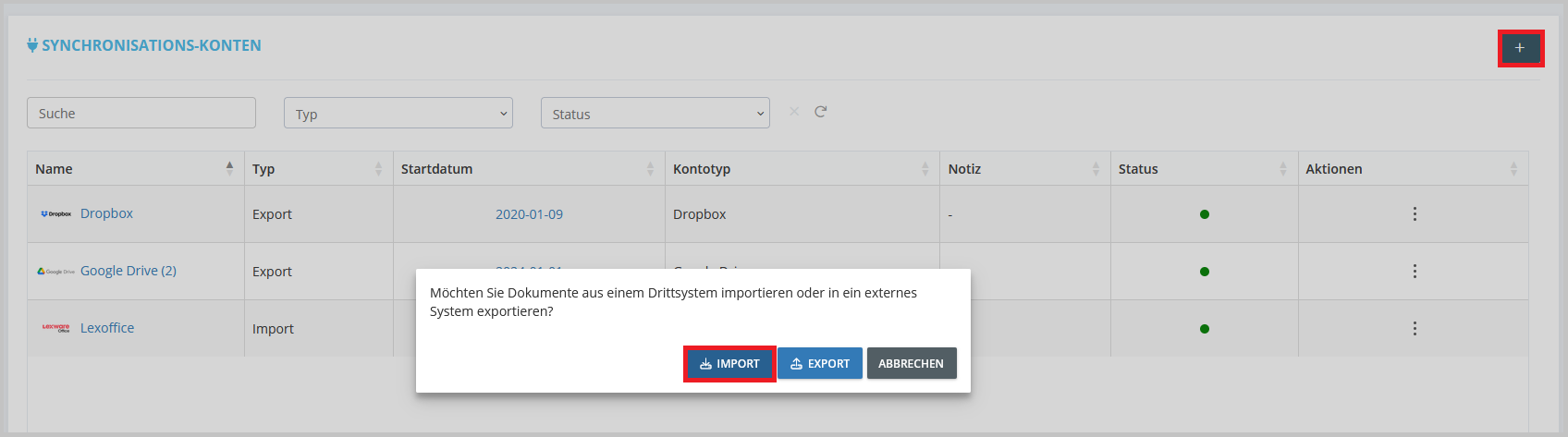Sort table by Kontotyp column

click(x=802, y=168)
